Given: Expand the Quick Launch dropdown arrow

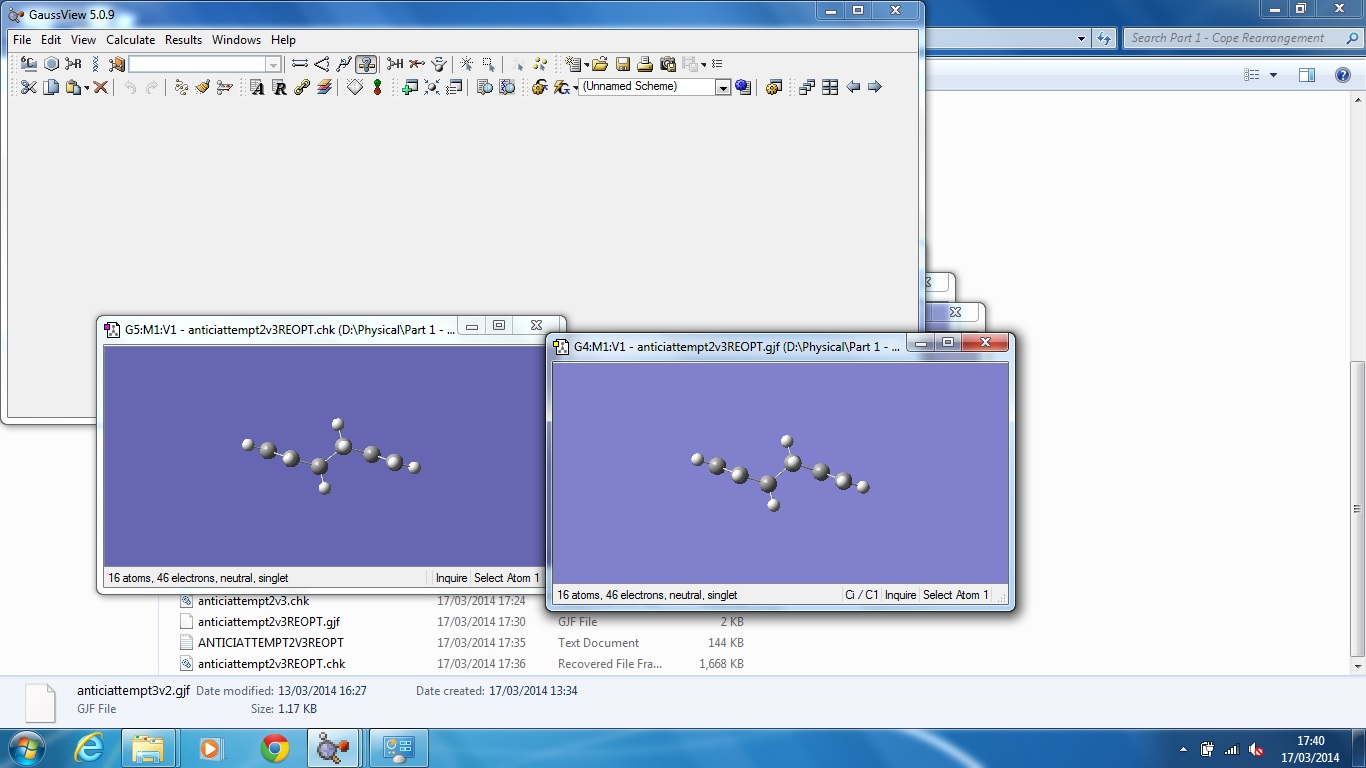Looking at the screenshot, I should (575, 88).
